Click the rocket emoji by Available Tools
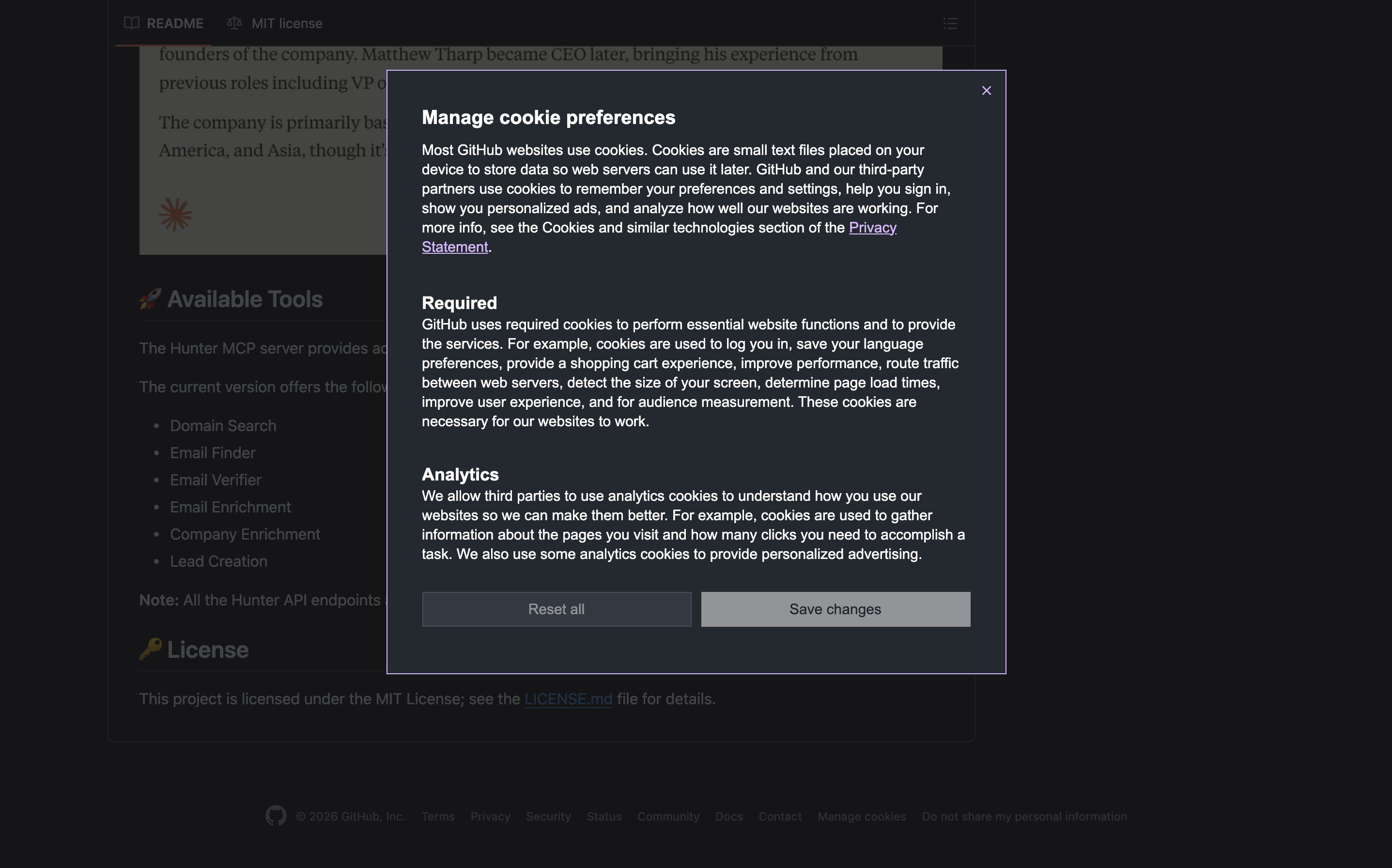This screenshot has width=1392, height=868. [x=151, y=299]
